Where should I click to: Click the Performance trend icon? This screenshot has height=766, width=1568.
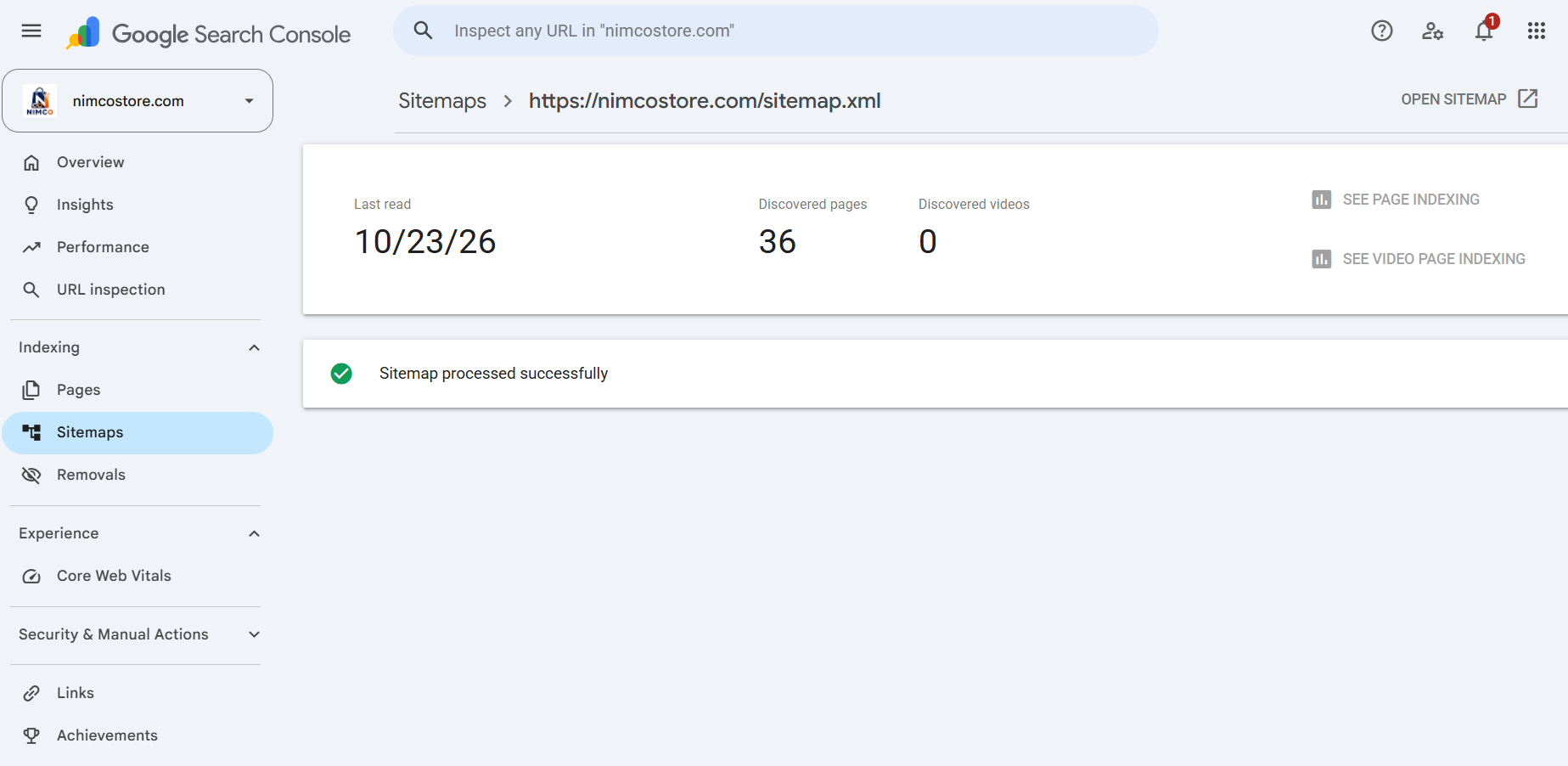[31, 247]
